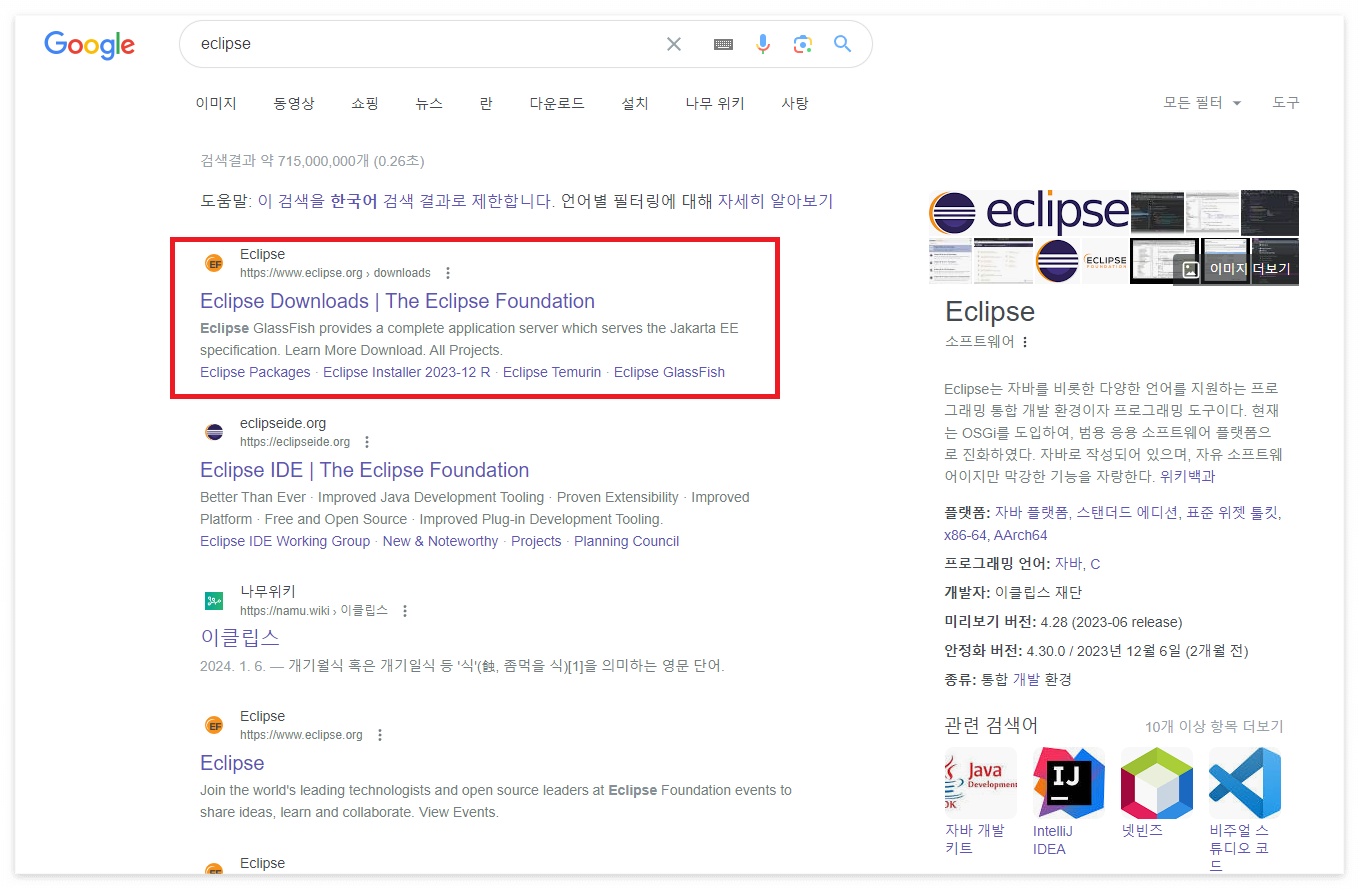Click 자세히 알아보기 link
Screen dimensions: 1359x889
click(775, 201)
